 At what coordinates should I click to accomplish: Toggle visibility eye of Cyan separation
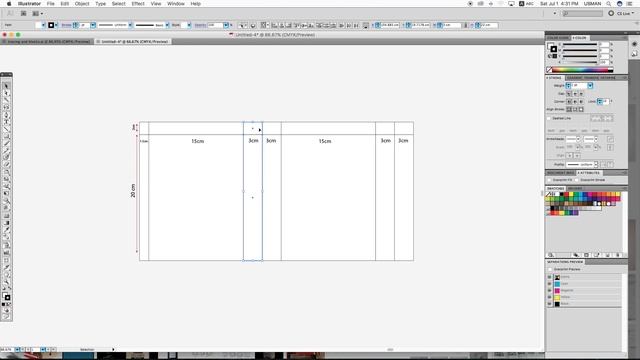coord(549,284)
